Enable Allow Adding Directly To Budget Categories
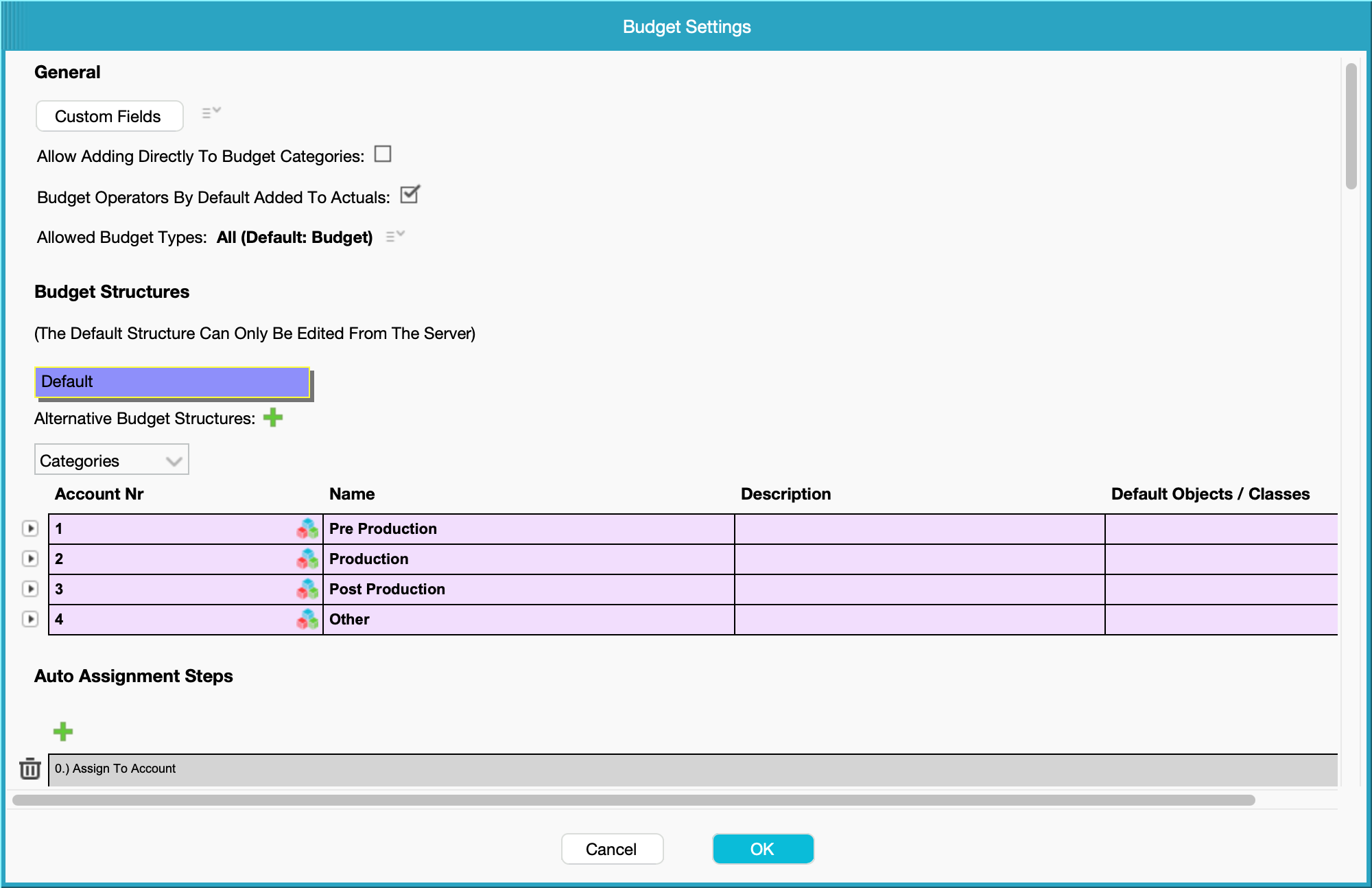The image size is (1372, 888). point(383,154)
